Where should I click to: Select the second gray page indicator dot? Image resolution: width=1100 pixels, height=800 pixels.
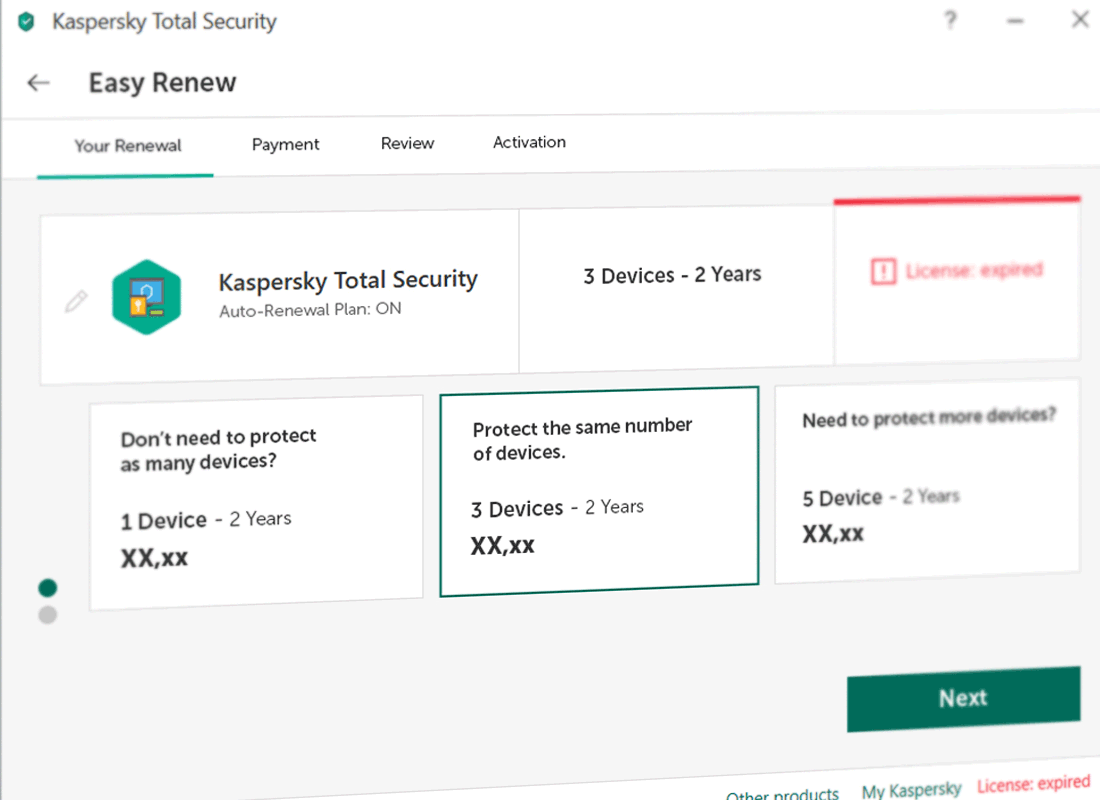(x=48, y=615)
